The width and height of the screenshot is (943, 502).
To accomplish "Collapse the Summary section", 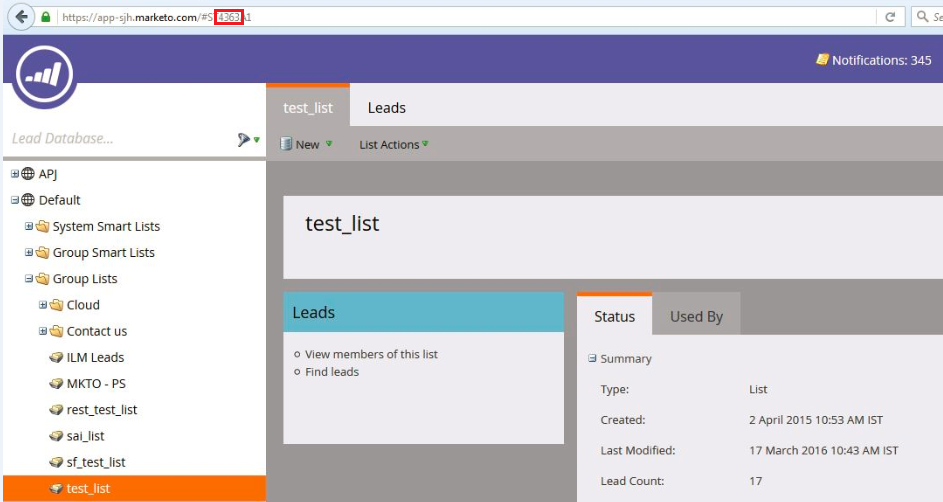I will click(x=592, y=358).
